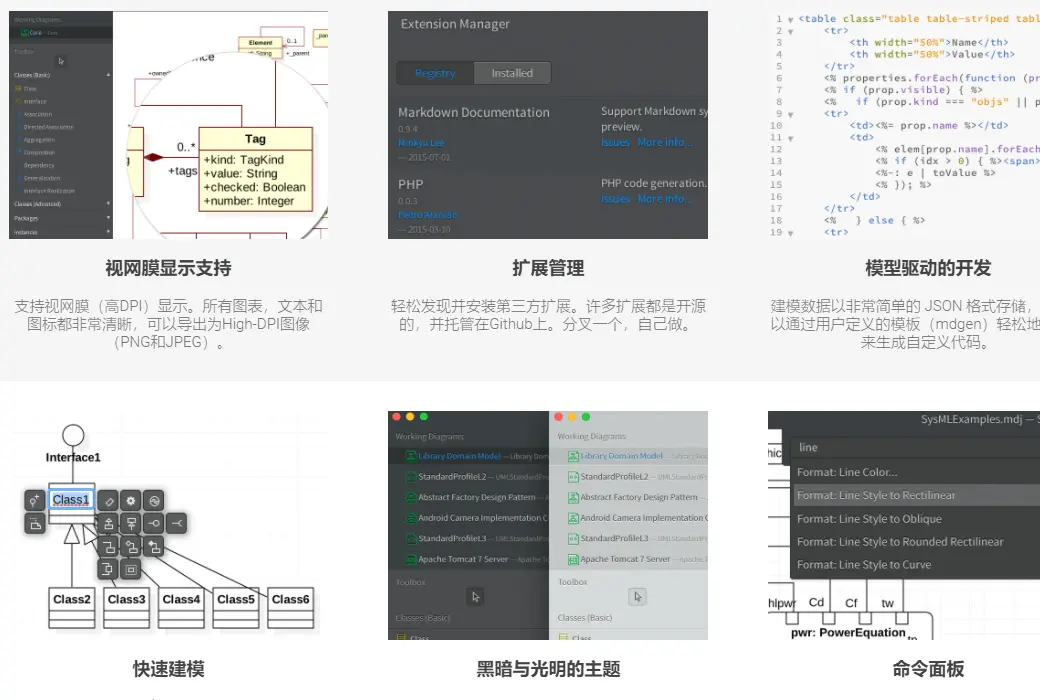Screen dimensions: 1040x700
Task: Fold code block at line 19
Action: tap(791, 234)
